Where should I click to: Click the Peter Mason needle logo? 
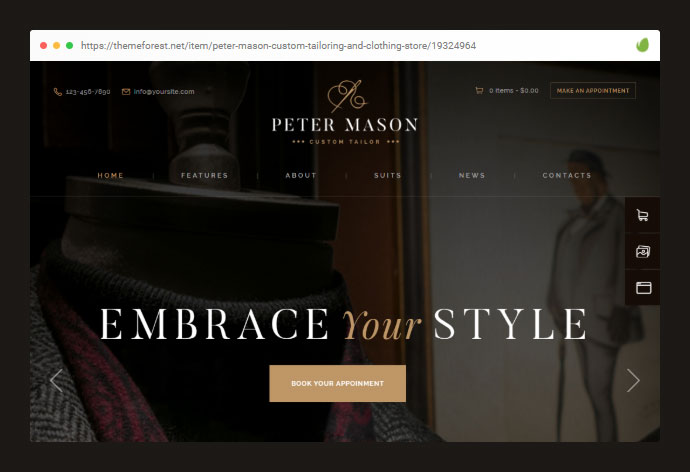pyautogui.click(x=347, y=96)
